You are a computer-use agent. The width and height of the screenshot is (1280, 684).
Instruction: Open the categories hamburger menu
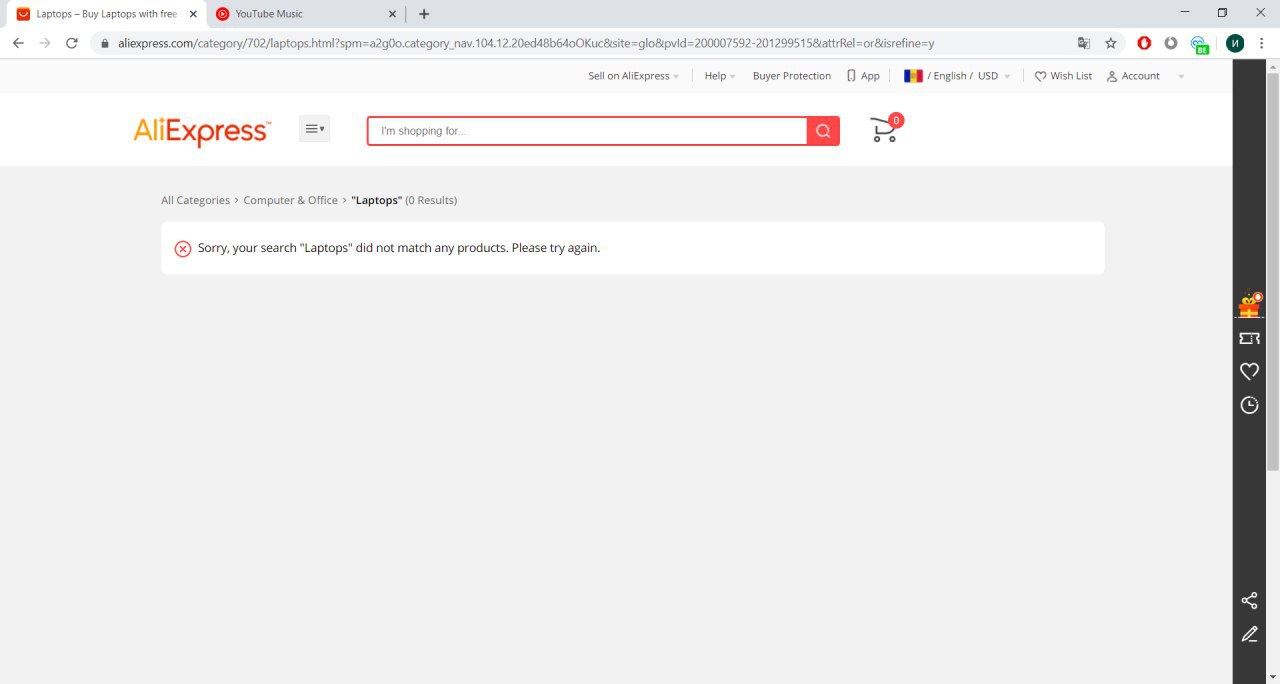(315, 129)
